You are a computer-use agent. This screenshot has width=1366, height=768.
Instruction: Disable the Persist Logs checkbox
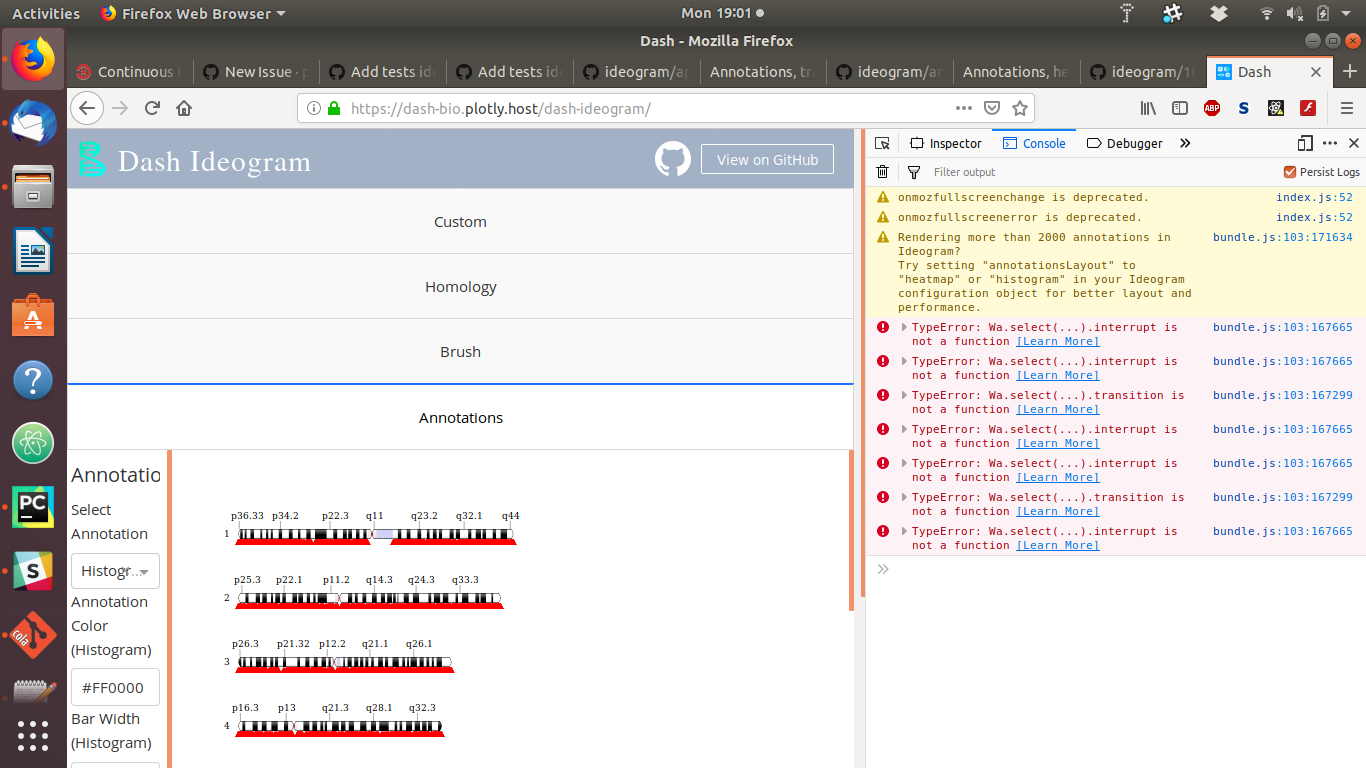pos(1289,171)
